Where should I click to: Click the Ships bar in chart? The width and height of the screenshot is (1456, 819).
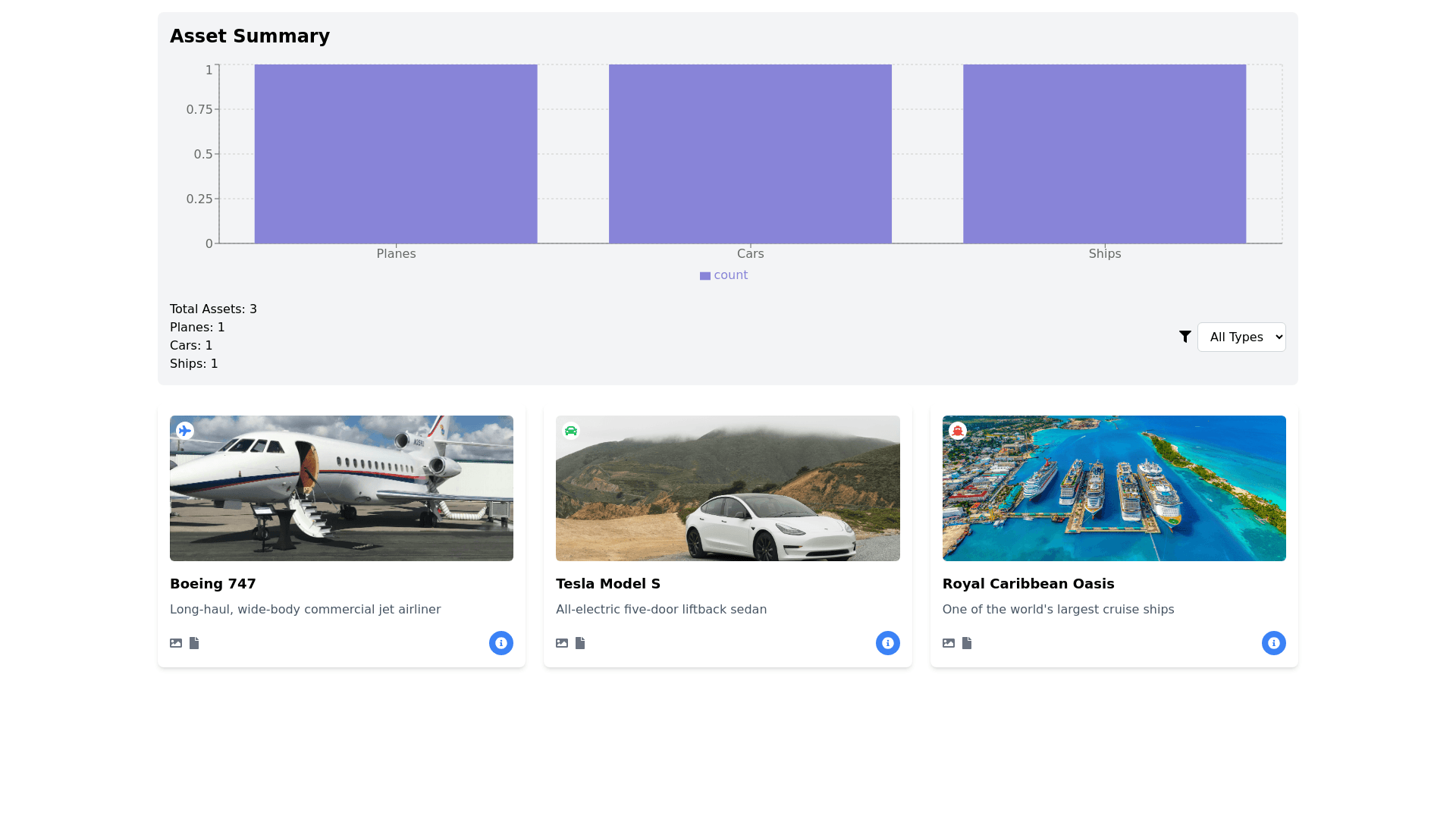tap(1104, 154)
